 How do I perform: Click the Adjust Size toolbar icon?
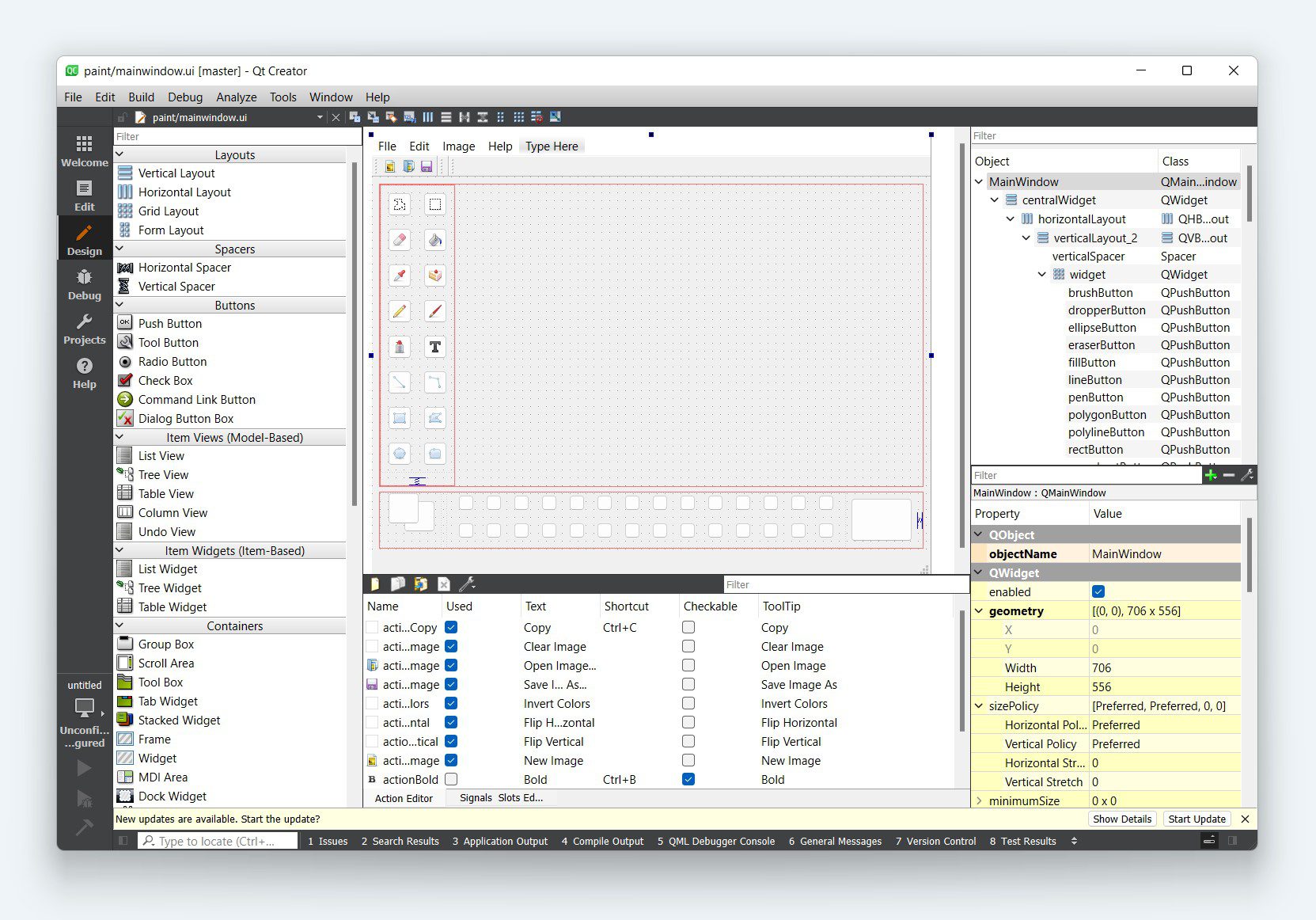point(556,117)
